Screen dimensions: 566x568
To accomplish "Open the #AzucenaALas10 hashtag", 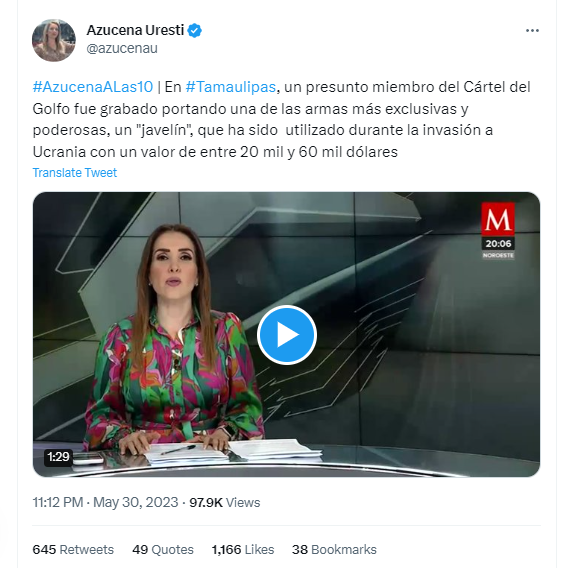I will pyautogui.click(x=93, y=87).
